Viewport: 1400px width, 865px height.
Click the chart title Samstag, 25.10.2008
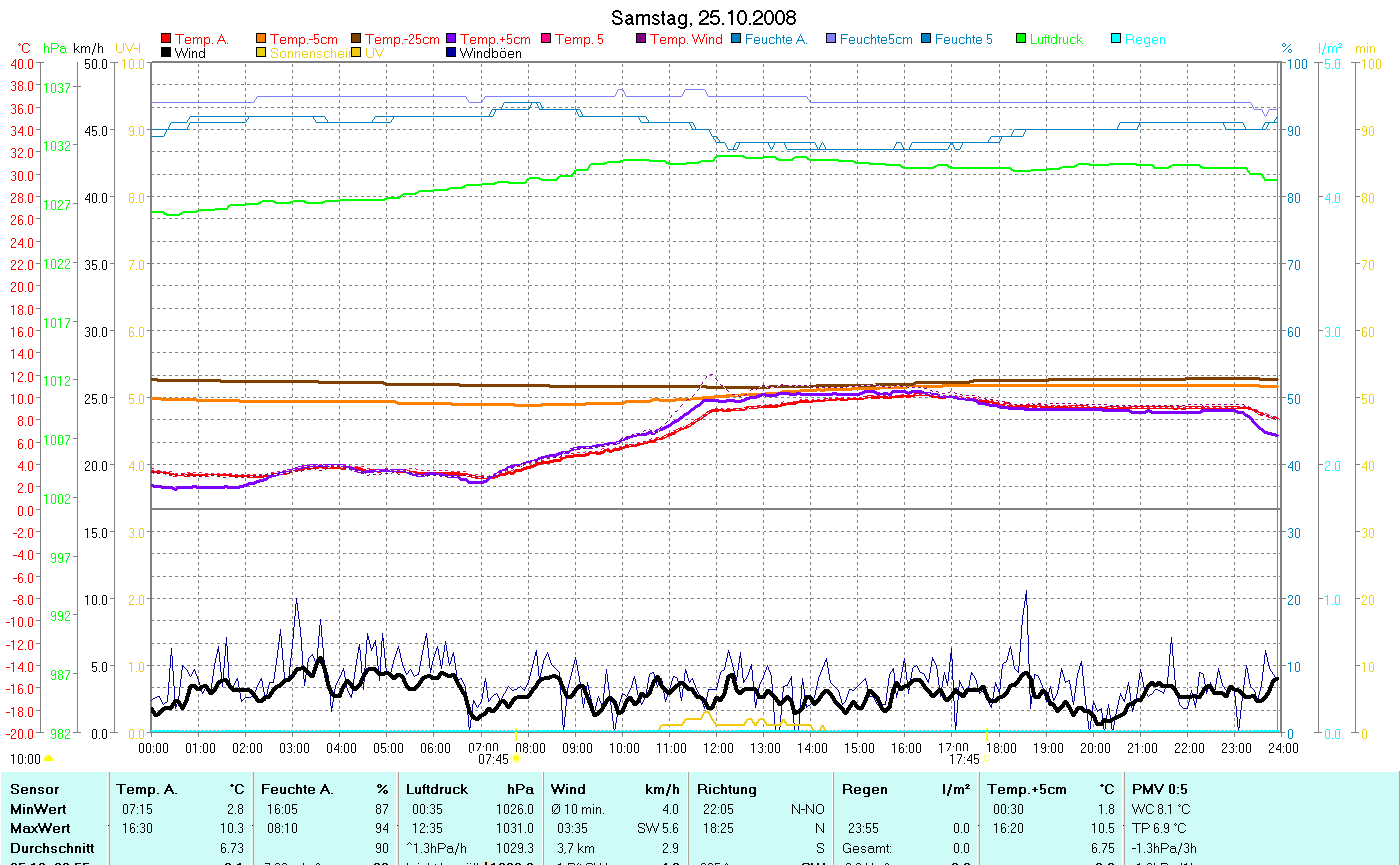click(x=704, y=19)
